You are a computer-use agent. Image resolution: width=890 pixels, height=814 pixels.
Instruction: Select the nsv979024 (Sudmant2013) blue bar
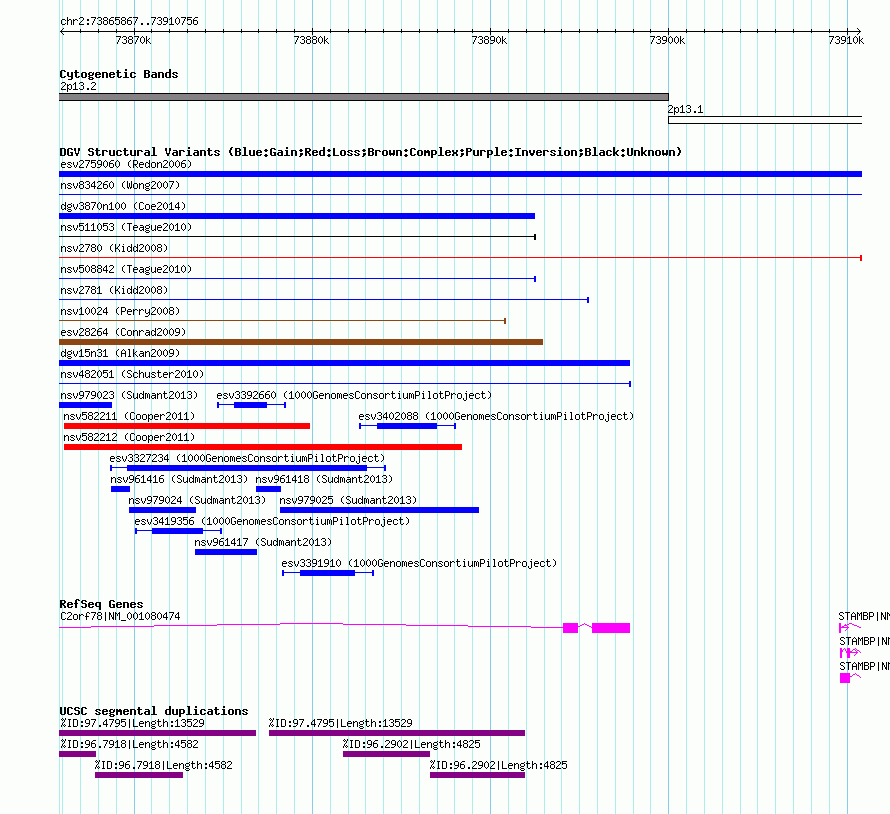click(162, 510)
